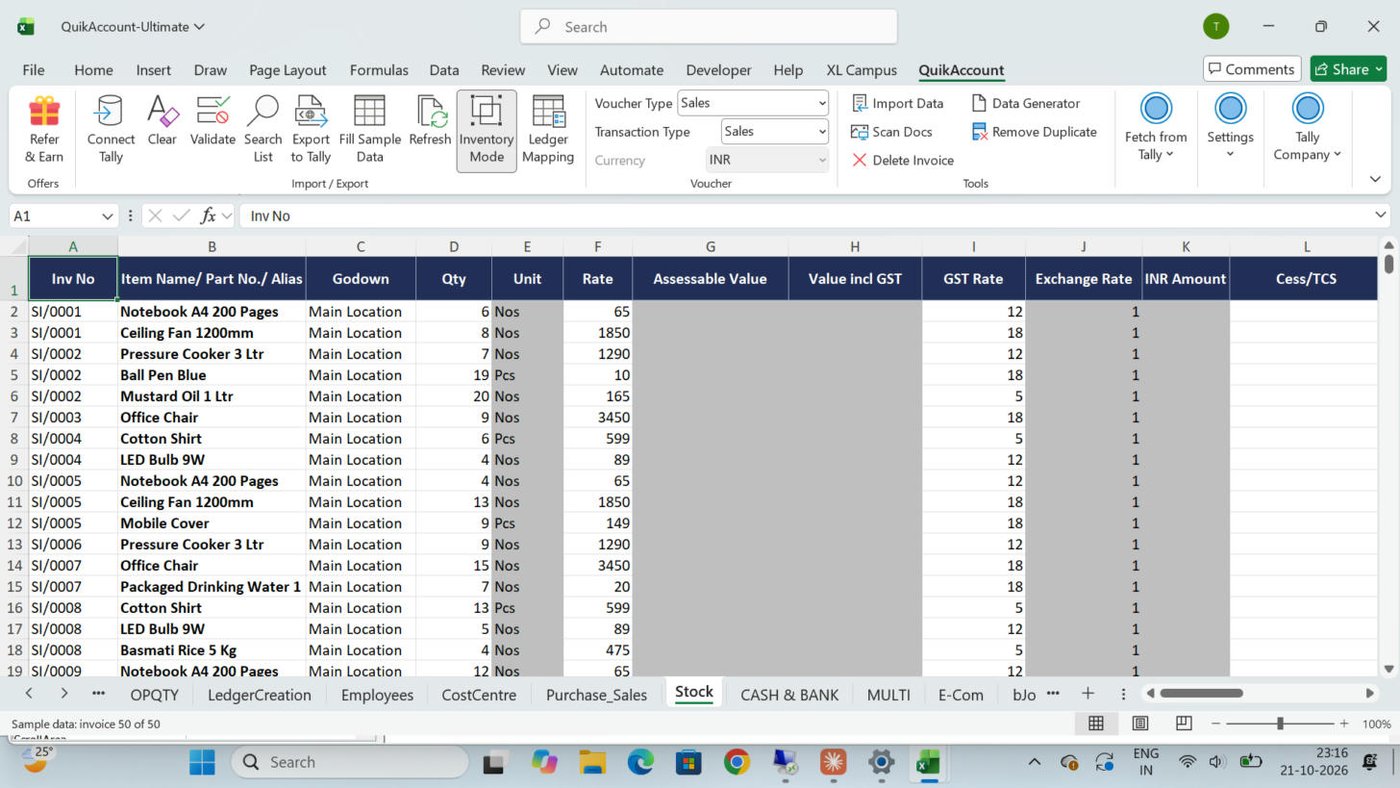Click the vertical scrollbar down arrow

(1388, 669)
